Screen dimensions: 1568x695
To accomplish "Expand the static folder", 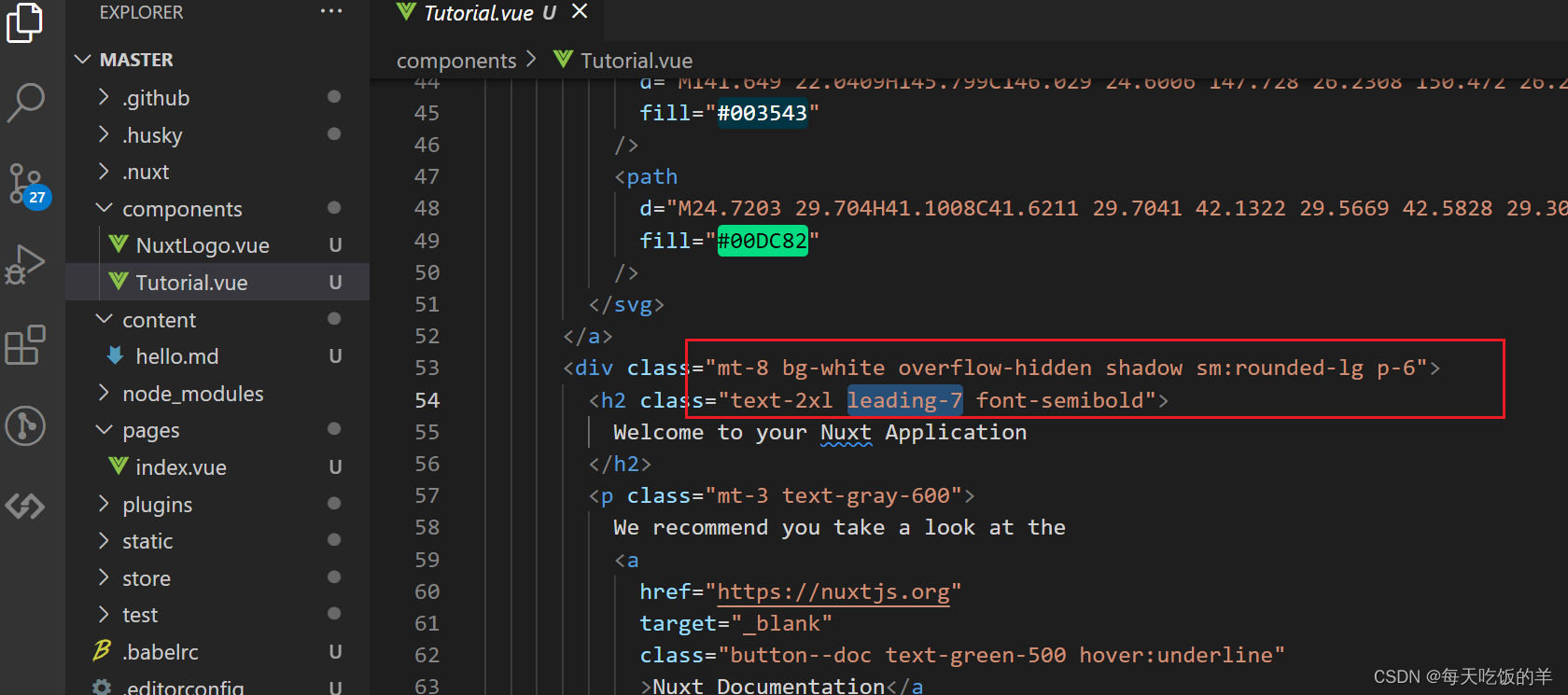I will (105, 541).
